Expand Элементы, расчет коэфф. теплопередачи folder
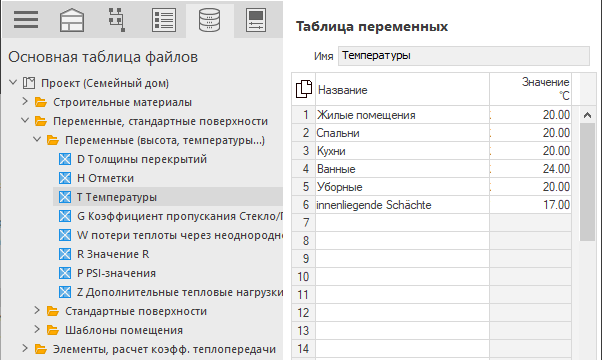This screenshot has width=602, height=360. (x=25, y=348)
